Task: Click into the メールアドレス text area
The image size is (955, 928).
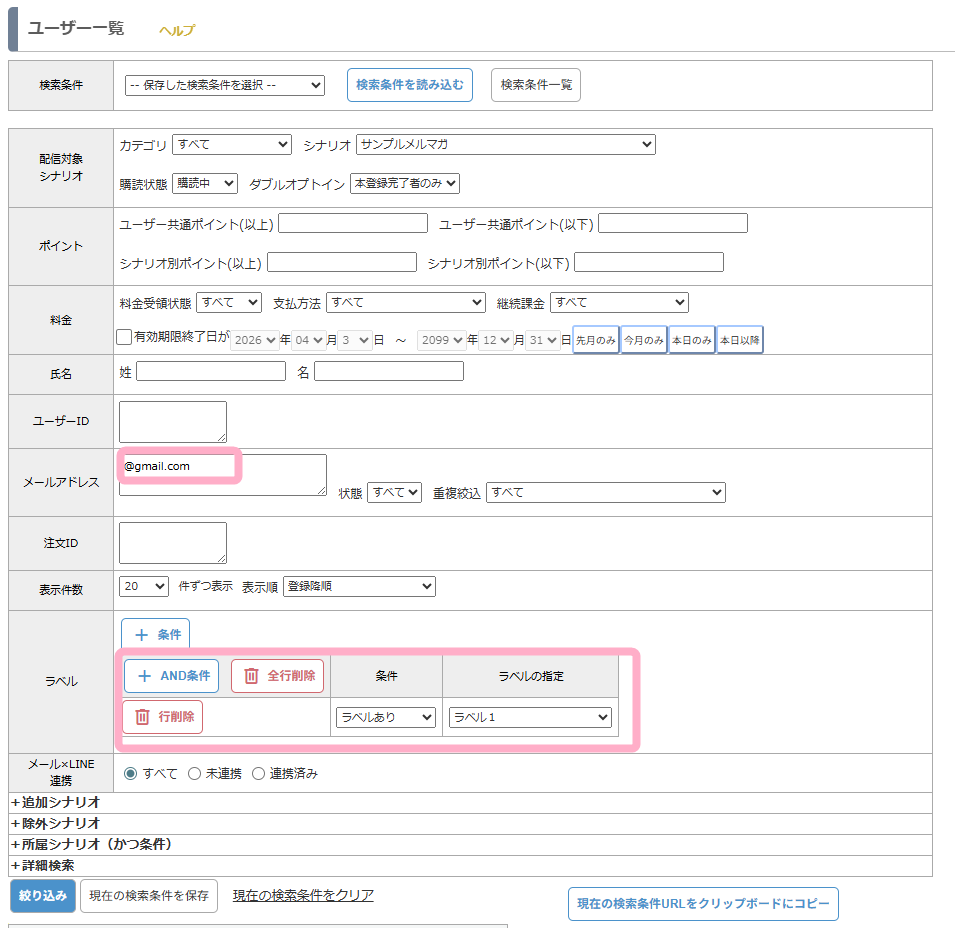Action: pyautogui.click(x=222, y=474)
